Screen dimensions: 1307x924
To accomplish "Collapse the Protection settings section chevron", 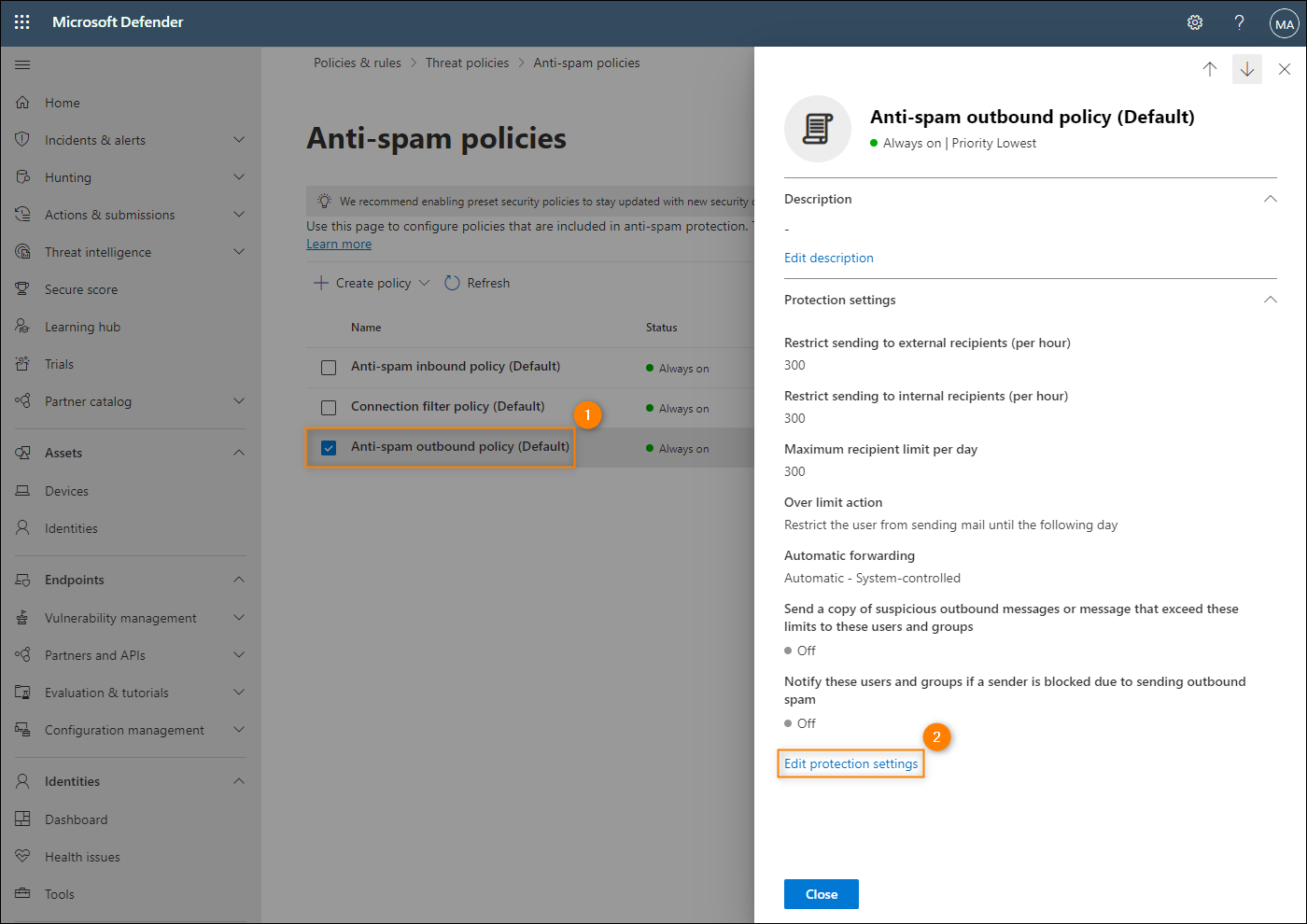I will point(1270,300).
